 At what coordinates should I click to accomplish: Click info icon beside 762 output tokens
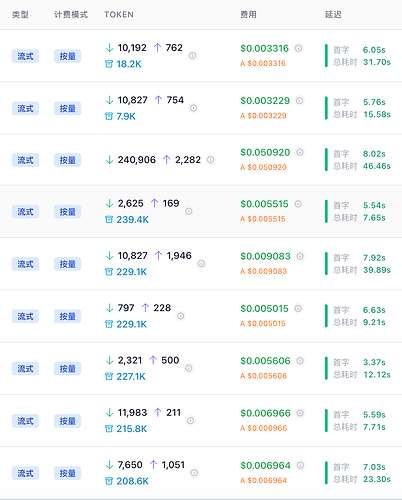tap(192, 56)
